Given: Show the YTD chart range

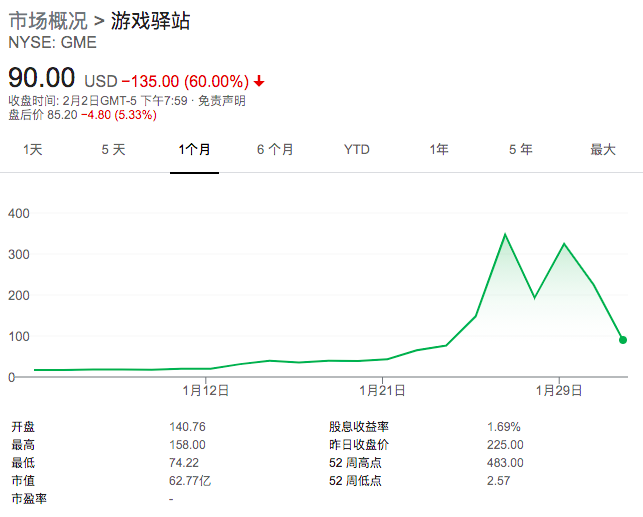Looking at the screenshot, I should click(357, 150).
